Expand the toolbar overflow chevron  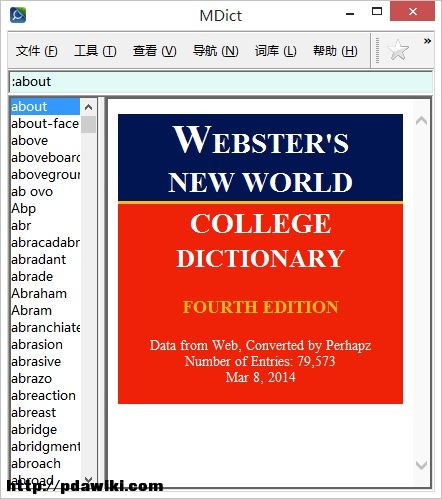click(x=427, y=41)
